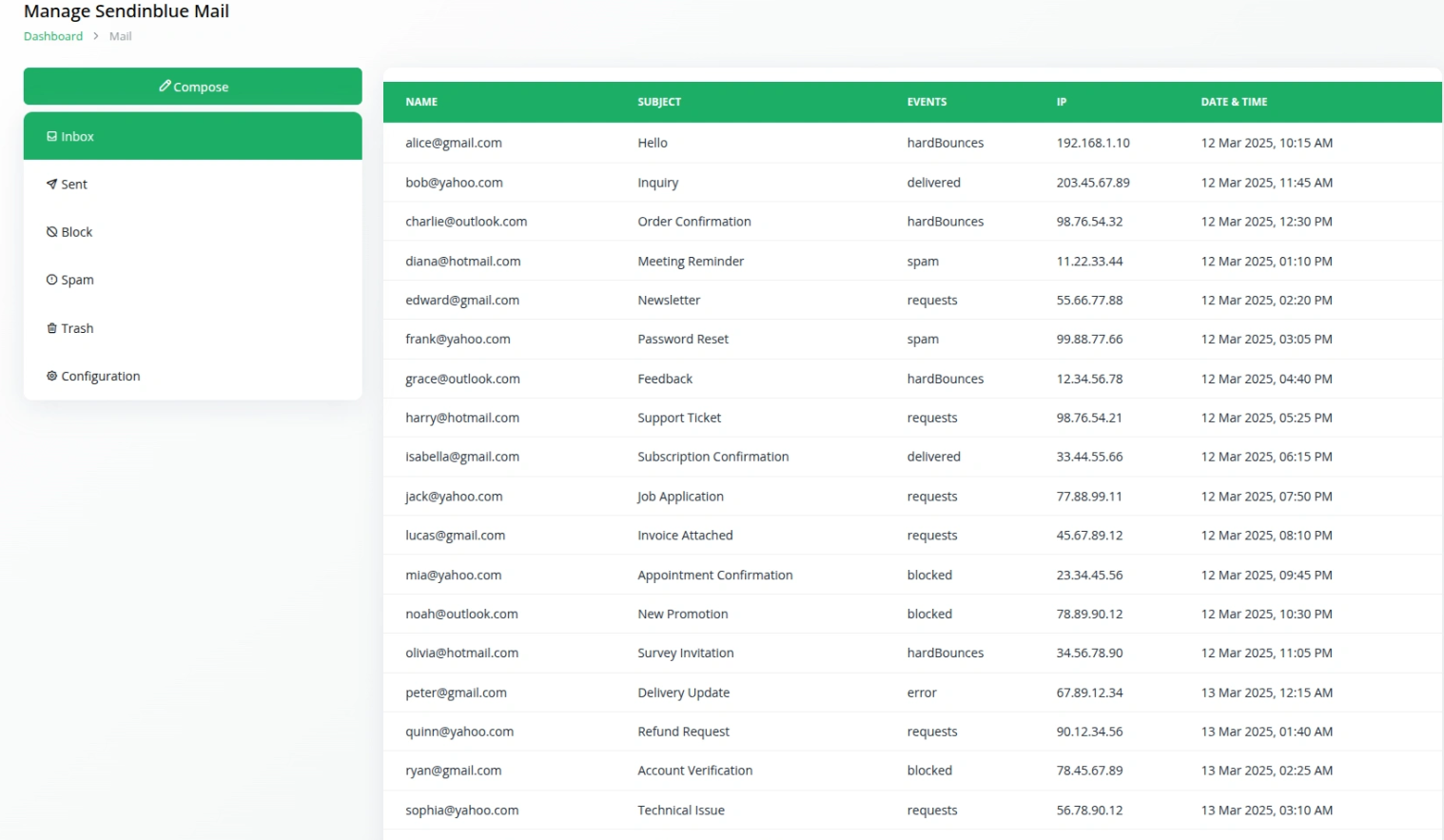Open the Block list
This screenshot has width=1444, height=840.
click(192, 231)
